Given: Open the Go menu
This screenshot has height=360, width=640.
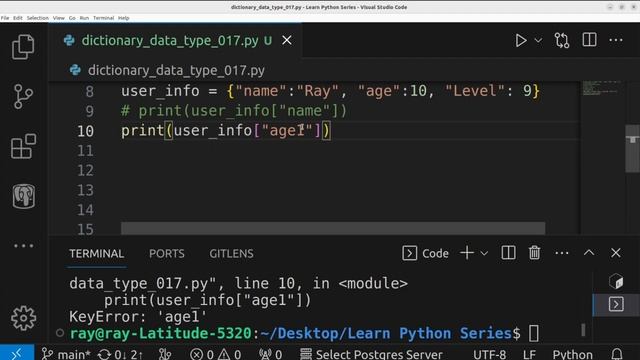Looking at the screenshot, I should tap(72, 18).
